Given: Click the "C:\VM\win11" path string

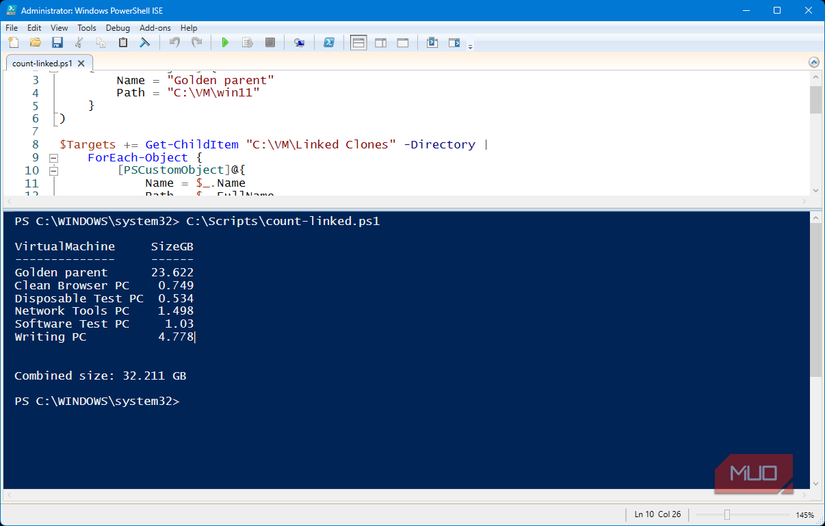Looking at the screenshot, I should click(x=213, y=93).
